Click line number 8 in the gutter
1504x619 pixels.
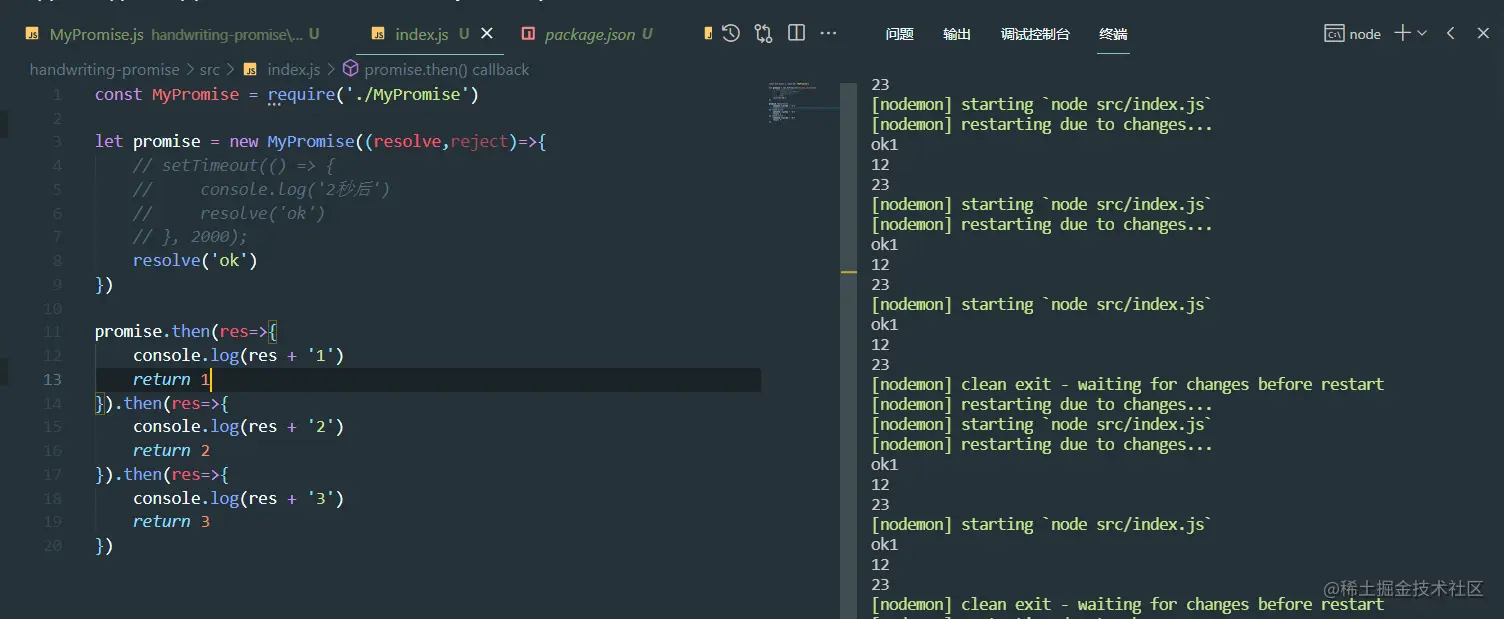tap(57, 260)
